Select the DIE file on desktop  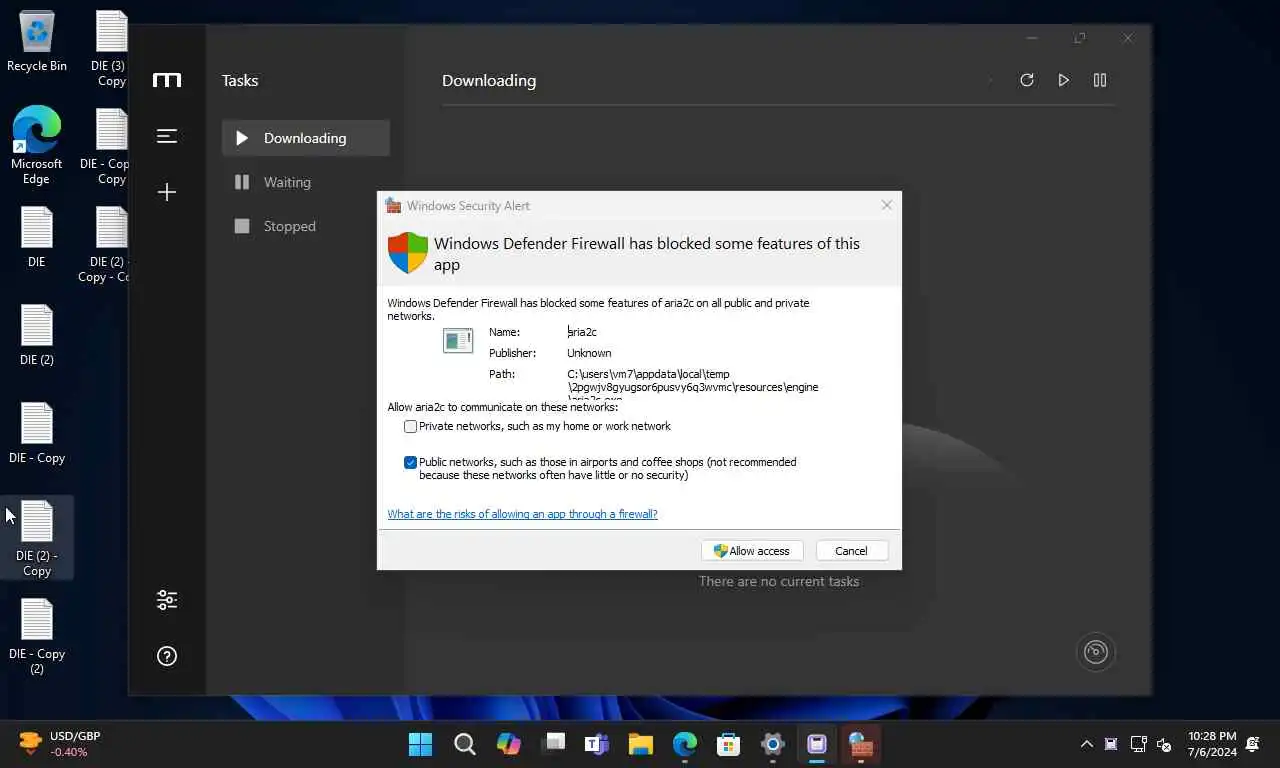pyautogui.click(x=37, y=238)
